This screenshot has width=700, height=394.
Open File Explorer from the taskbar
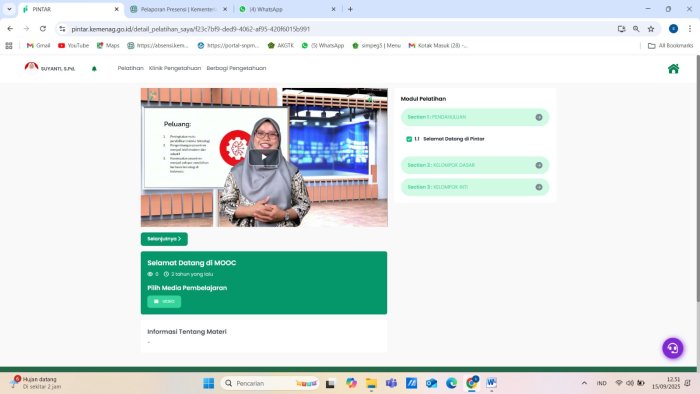pos(371,383)
